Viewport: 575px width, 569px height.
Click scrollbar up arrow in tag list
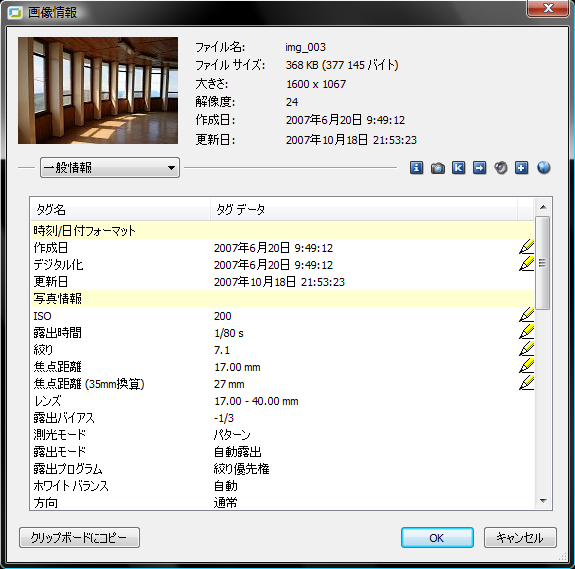pyautogui.click(x=543, y=208)
